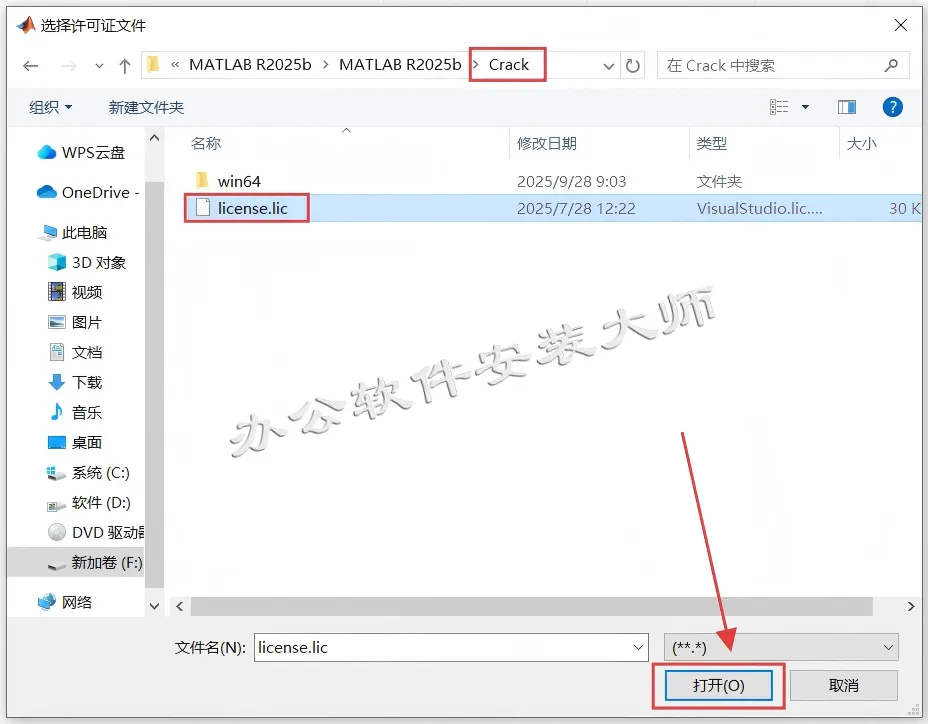The height and width of the screenshot is (724, 928).
Task: Click the VisualStudio.lic type cell
Action: point(759,208)
